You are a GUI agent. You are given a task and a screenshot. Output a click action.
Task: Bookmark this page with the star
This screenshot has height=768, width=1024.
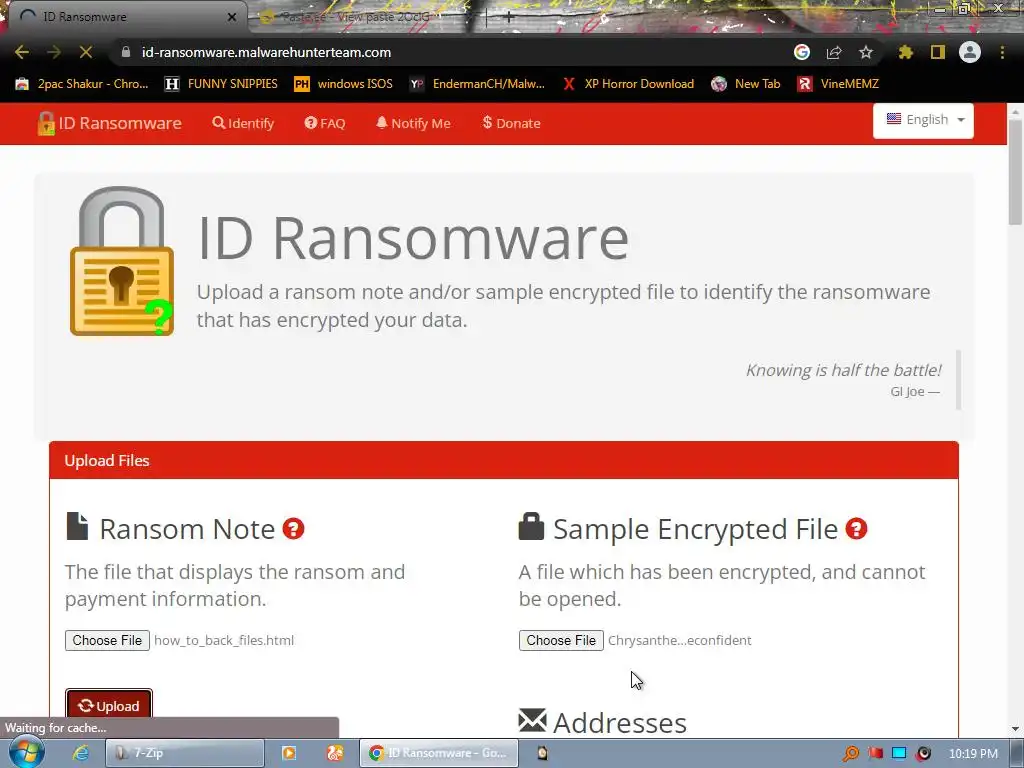[x=866, y=52]
